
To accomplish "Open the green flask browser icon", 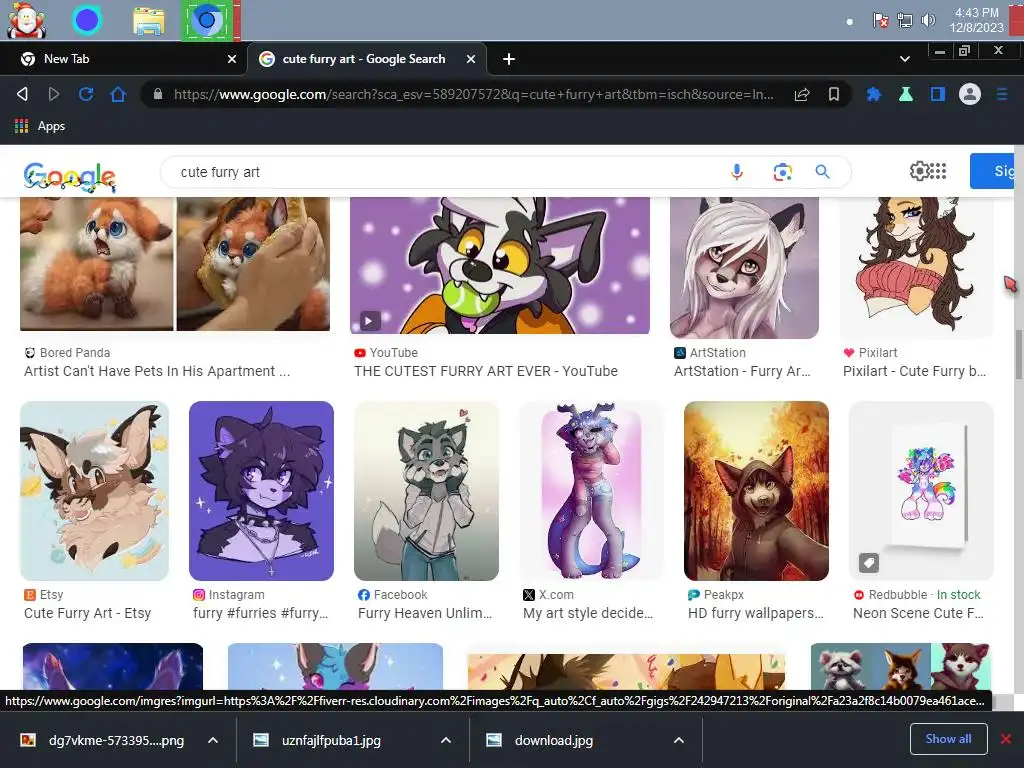I will click(x=905, y=95).
